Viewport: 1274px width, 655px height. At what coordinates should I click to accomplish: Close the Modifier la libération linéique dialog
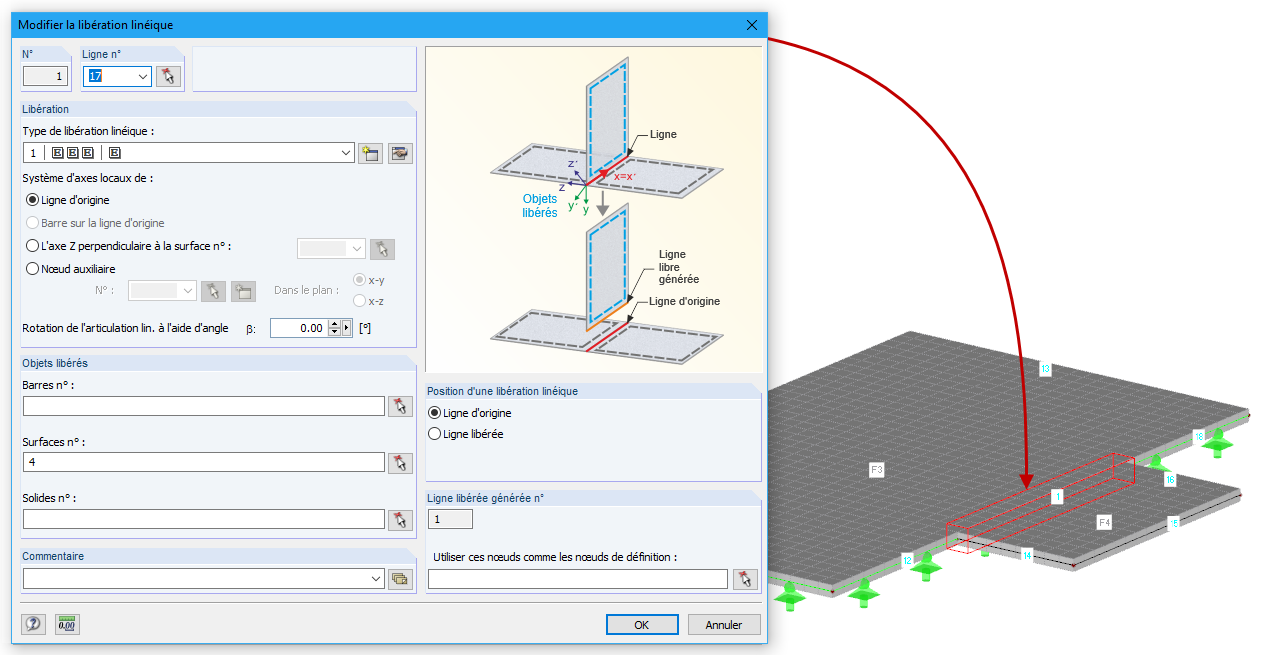pos(751,25)
